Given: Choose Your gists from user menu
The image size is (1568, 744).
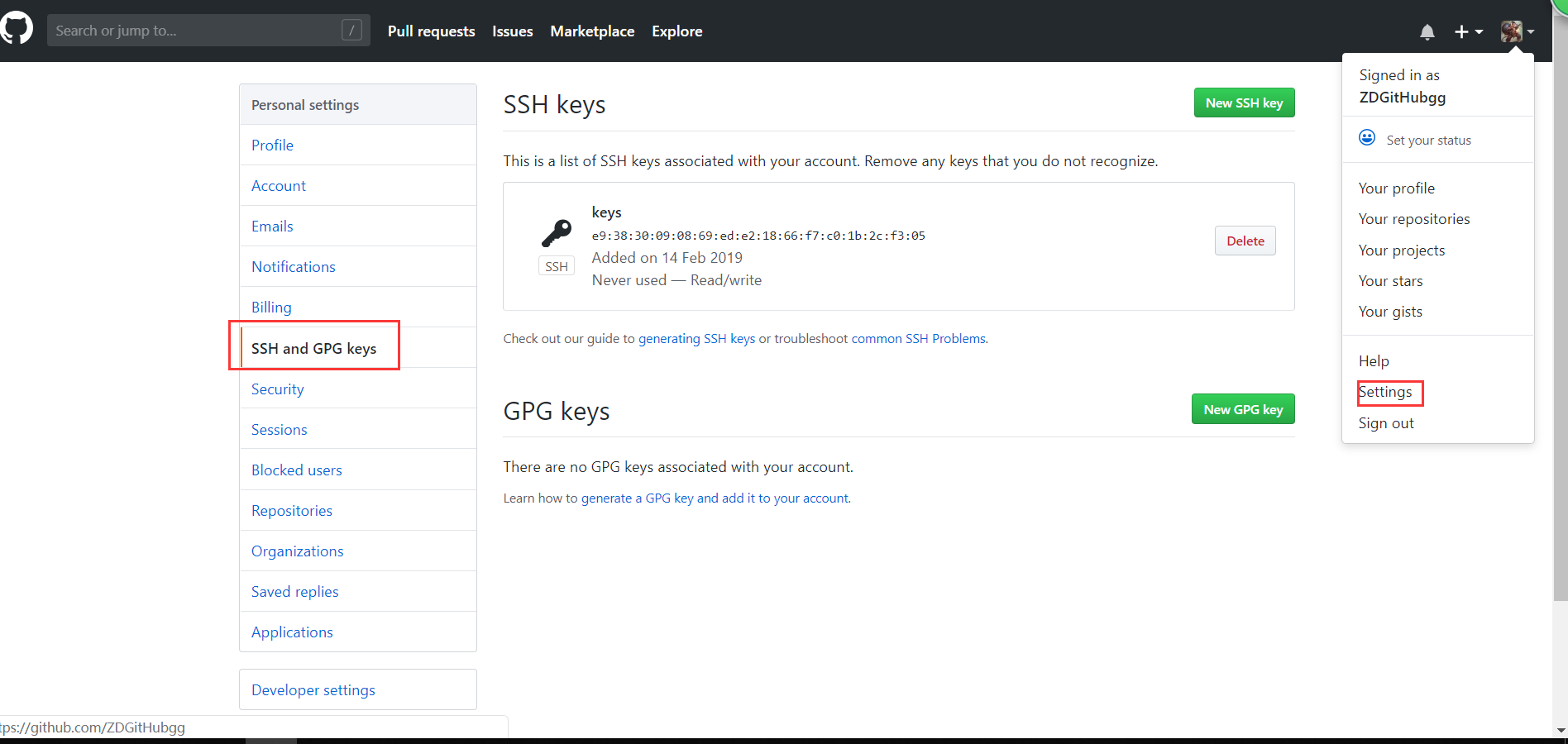Looking at the screenshot, I should point(1390,311).
